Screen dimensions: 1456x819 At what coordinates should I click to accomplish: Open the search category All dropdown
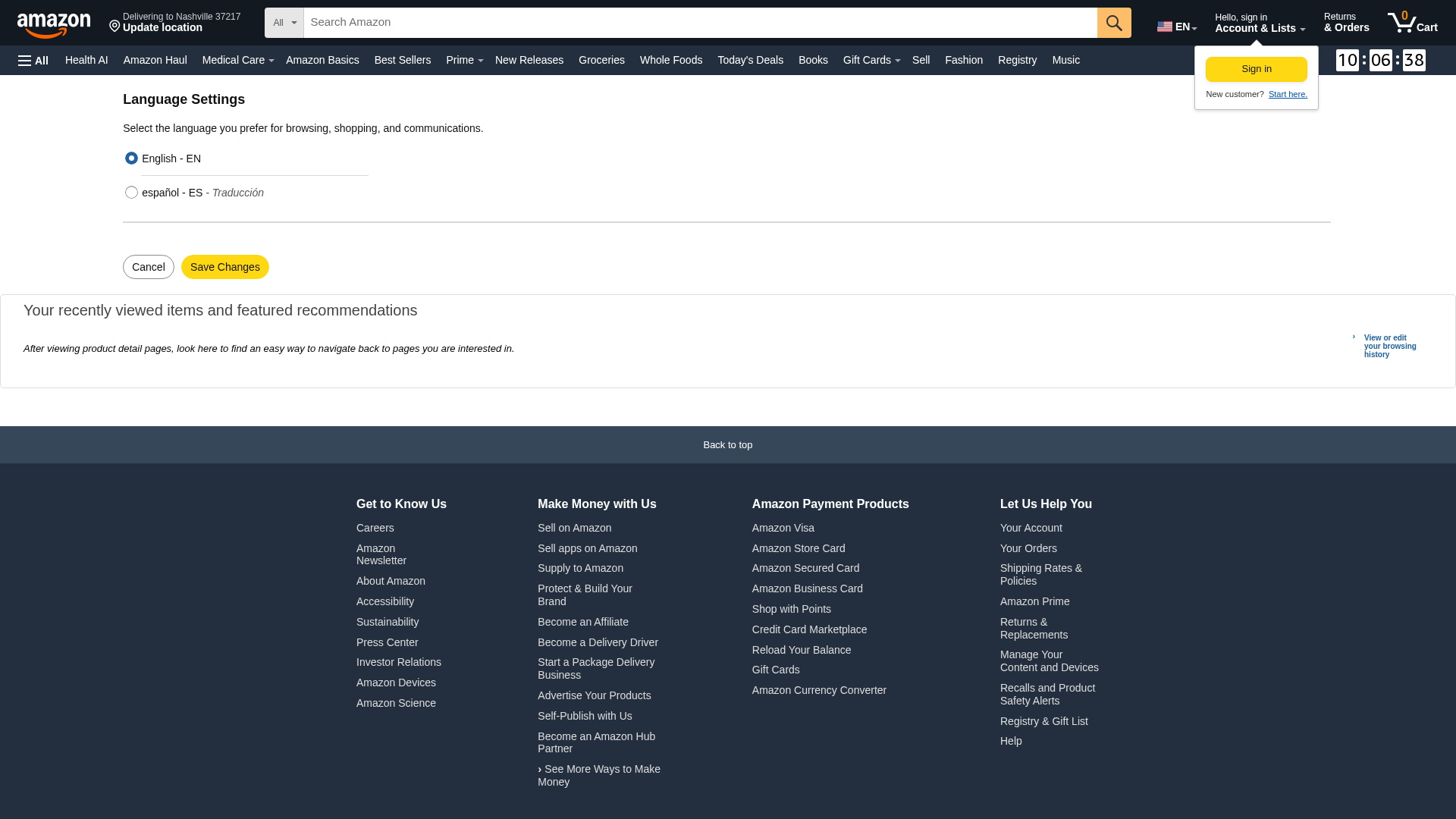point(284,23)
